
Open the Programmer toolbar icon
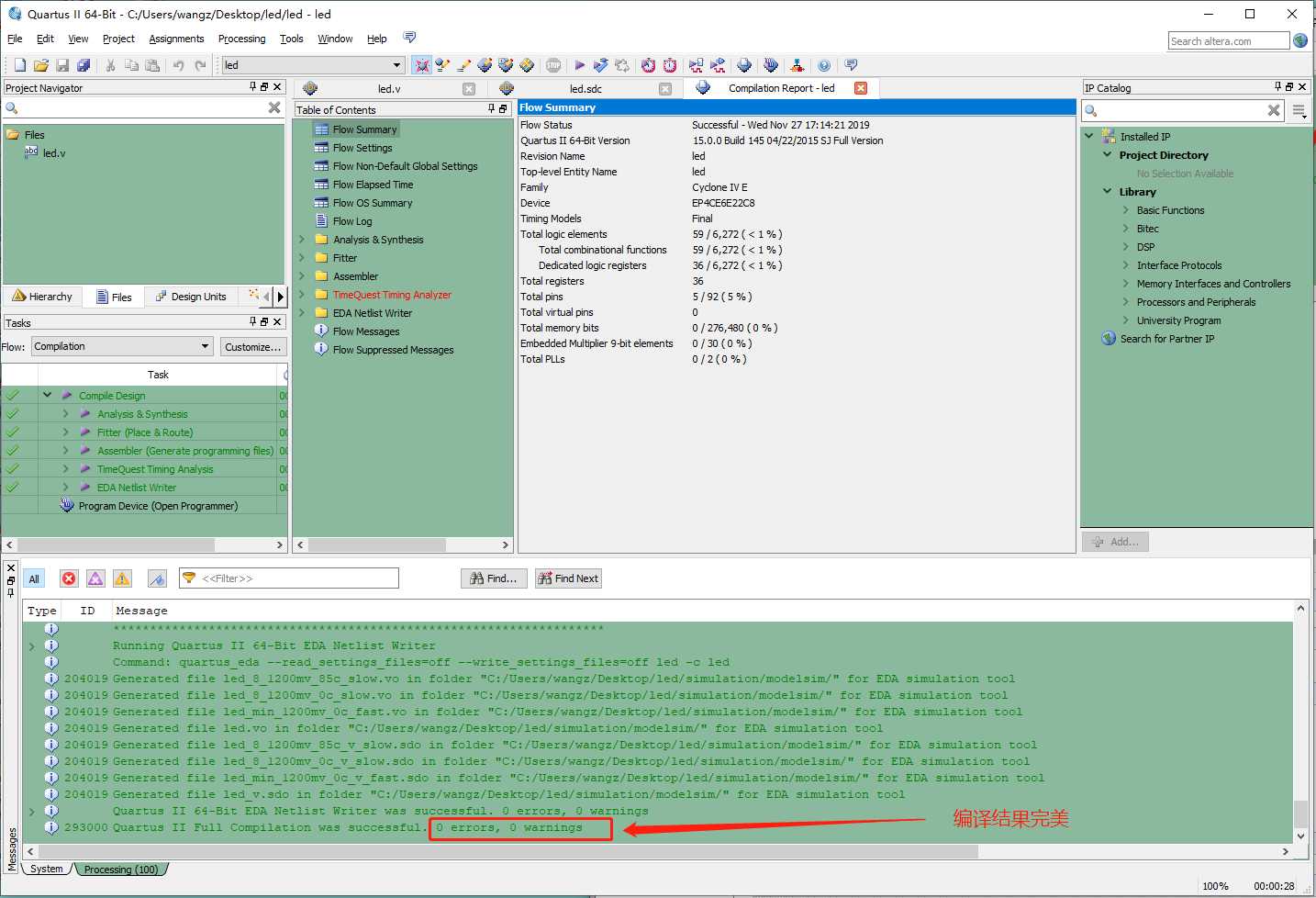tap(771, 65)
